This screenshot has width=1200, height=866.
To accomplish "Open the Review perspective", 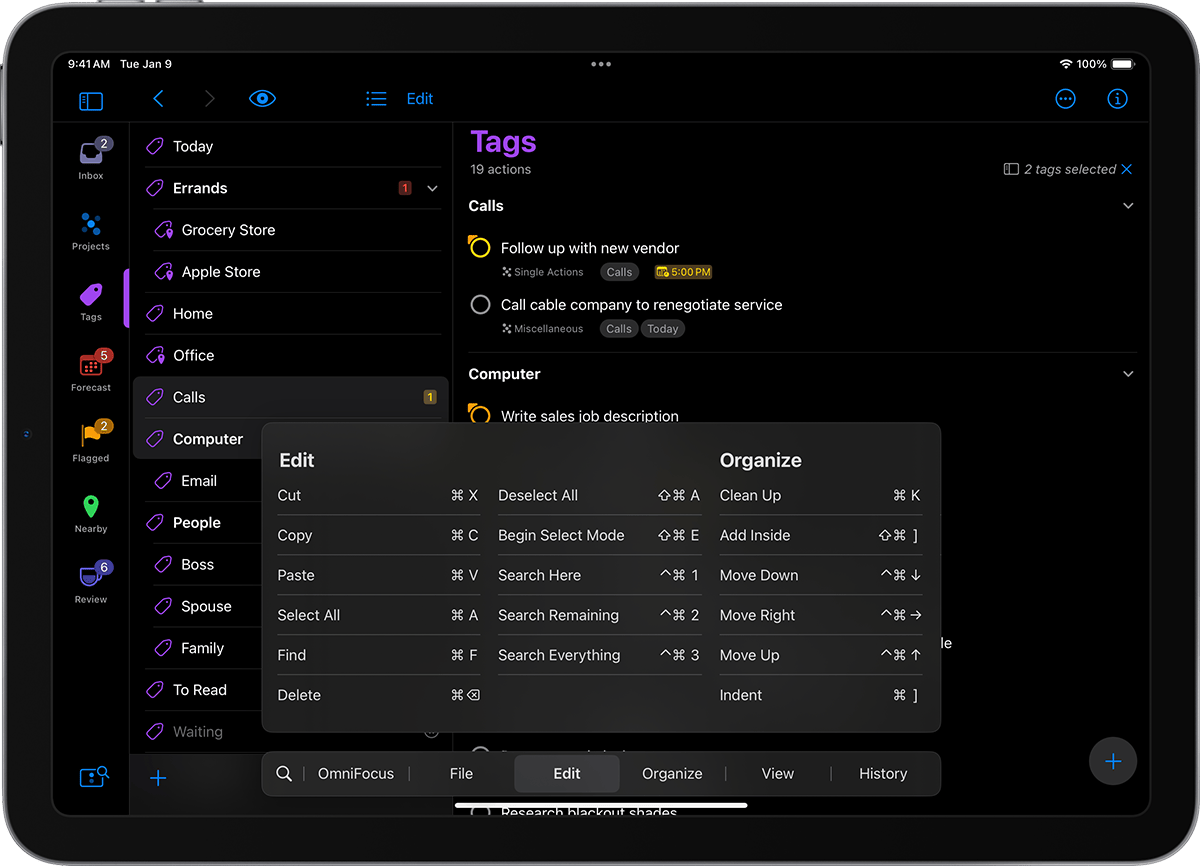I will 91,583.
